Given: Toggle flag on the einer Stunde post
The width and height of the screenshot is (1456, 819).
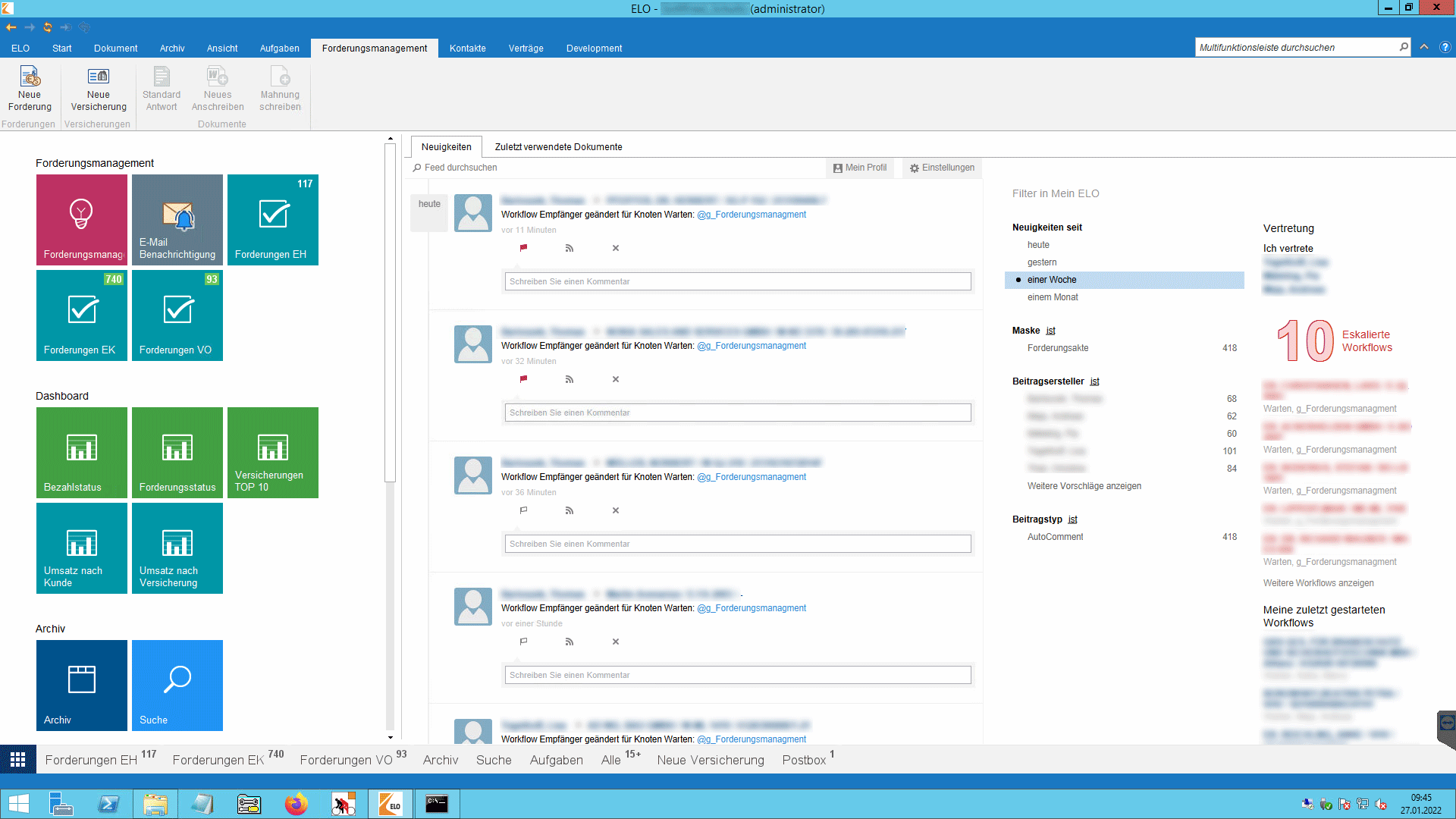Looking at the screenshot, I should pos(523,642).
